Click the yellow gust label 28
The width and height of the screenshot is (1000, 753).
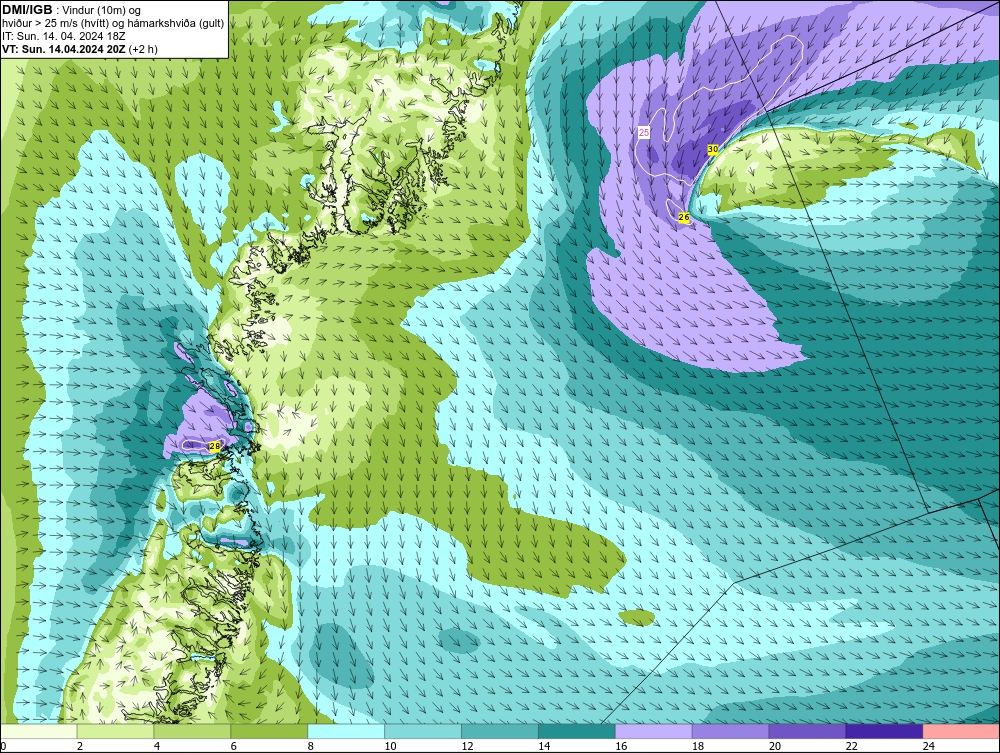tap(214, 446)
